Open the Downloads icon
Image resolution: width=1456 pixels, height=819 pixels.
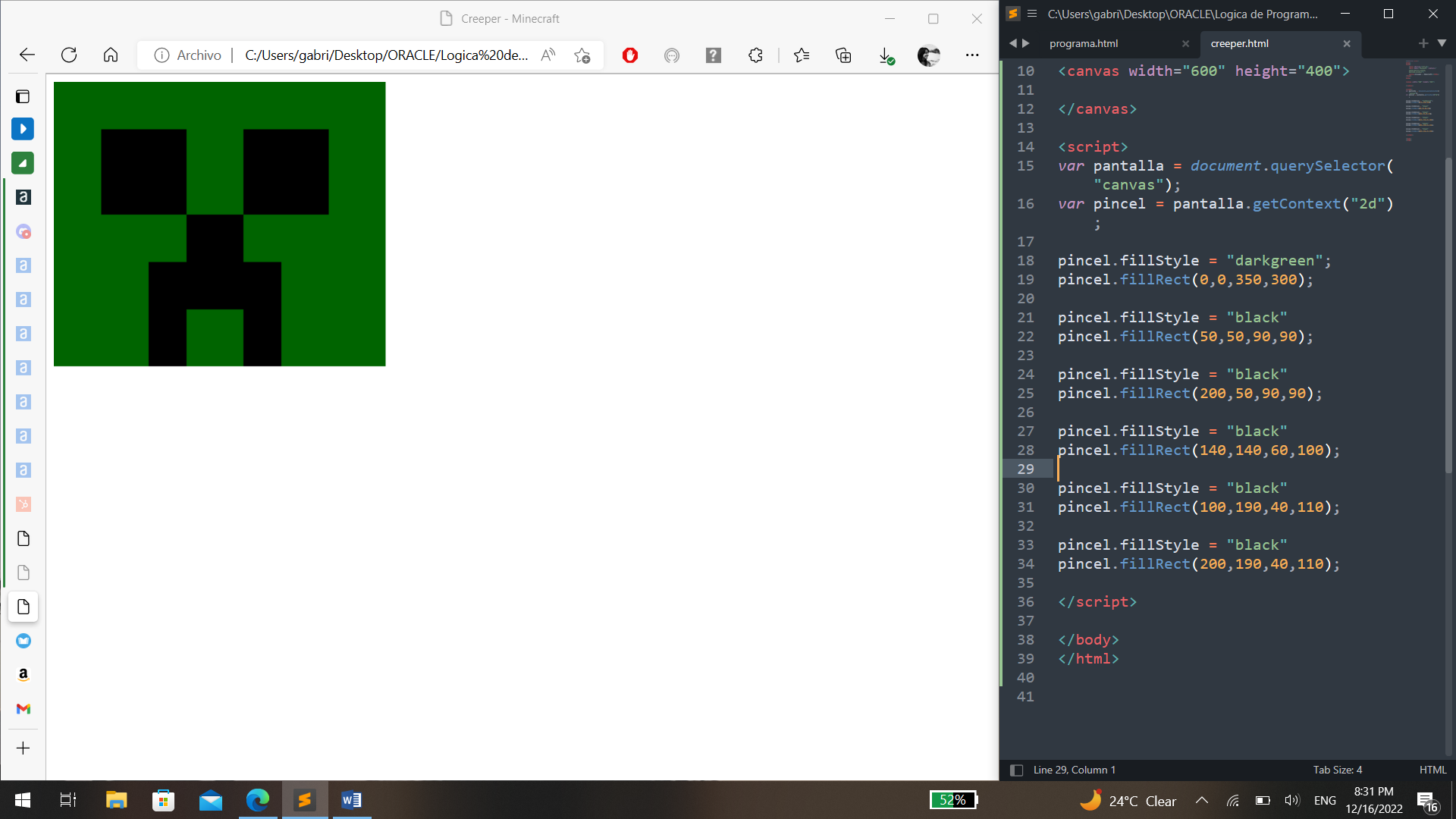pyautogui.click(x=886, y=55)
